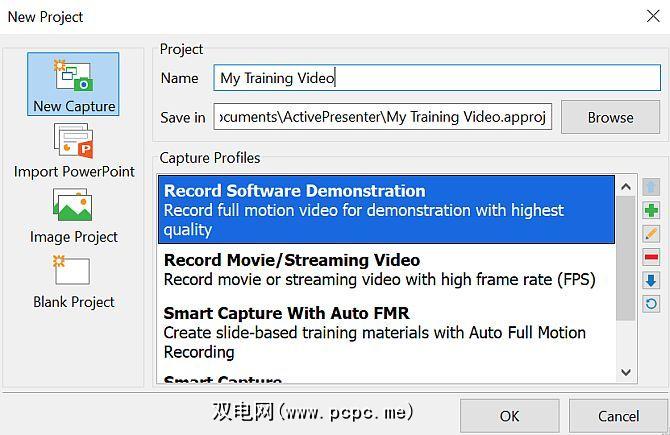The height and width of the screenshot is (435, 670).
Task: Click the profile list scroll down arrow
Action: pos(626,371)
